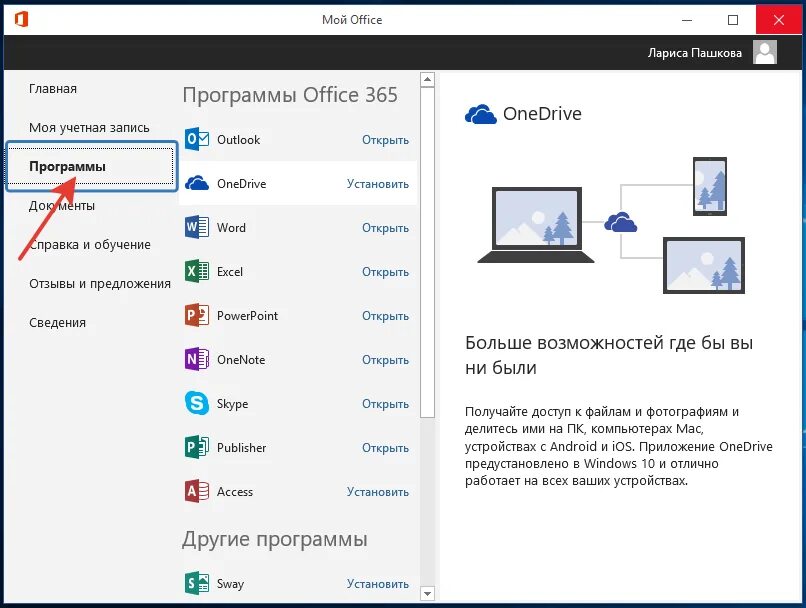Screen dimensions: 806x608
Task: Click the Sway app icon
Action: pyautogui.click(x=196, y=583)
